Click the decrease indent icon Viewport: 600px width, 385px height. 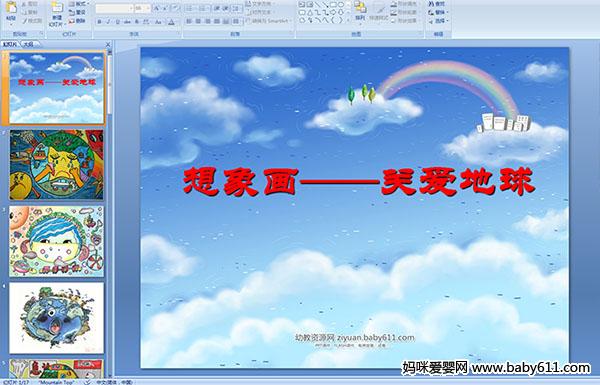pyautogui.click(x=217, y=8)
